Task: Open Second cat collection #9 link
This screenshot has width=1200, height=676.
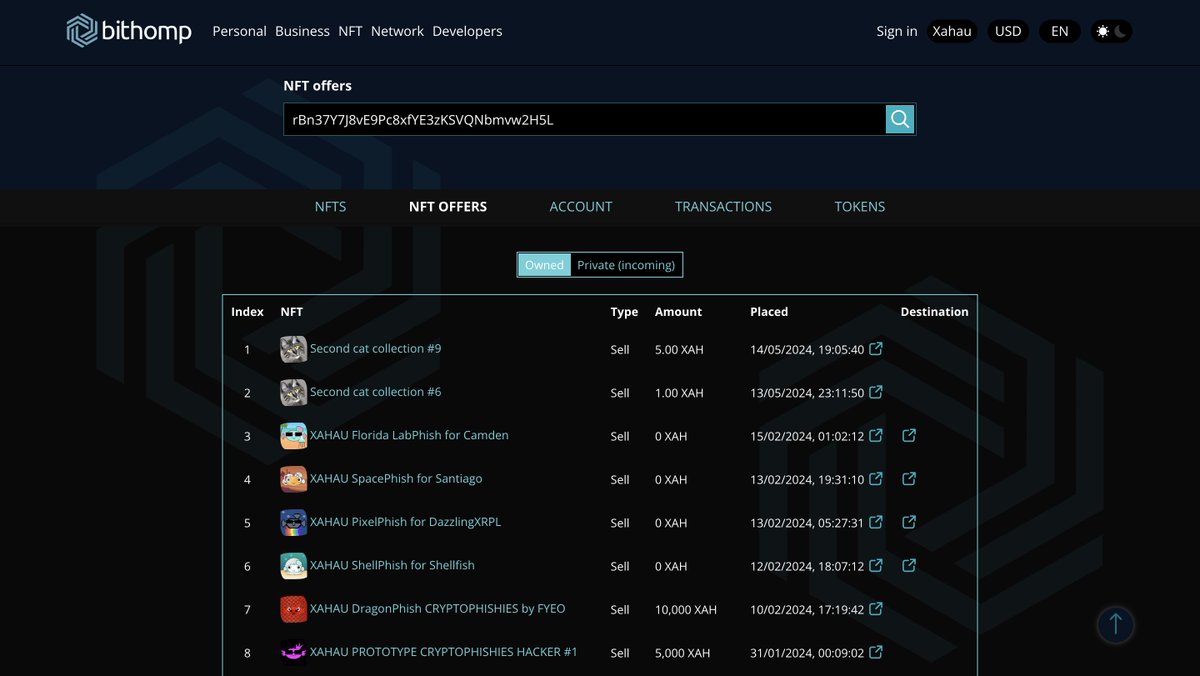Action: click(x=375, y=349)
